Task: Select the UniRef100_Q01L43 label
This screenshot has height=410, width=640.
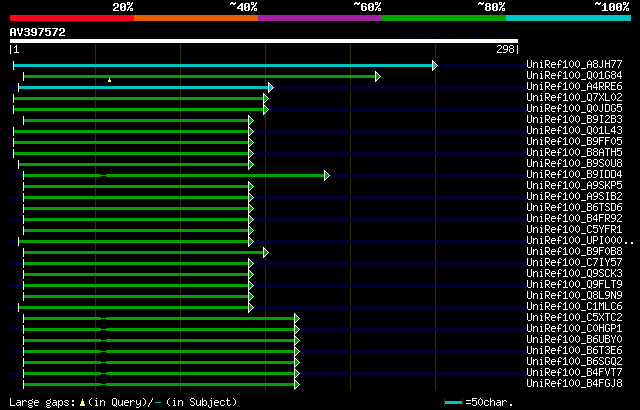Action: [x=574, y=131]
